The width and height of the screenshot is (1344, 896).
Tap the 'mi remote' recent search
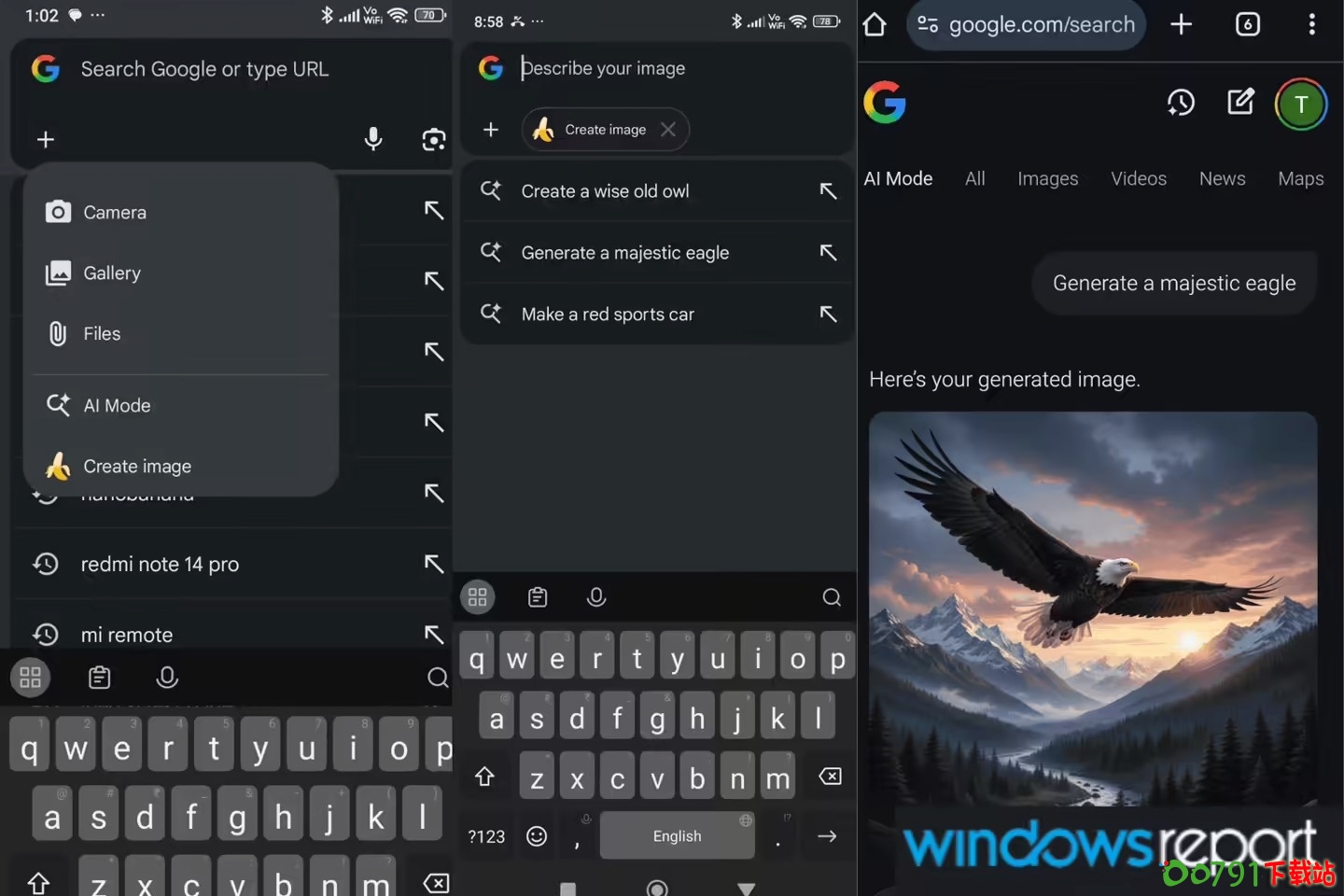[x=127, y=635]
